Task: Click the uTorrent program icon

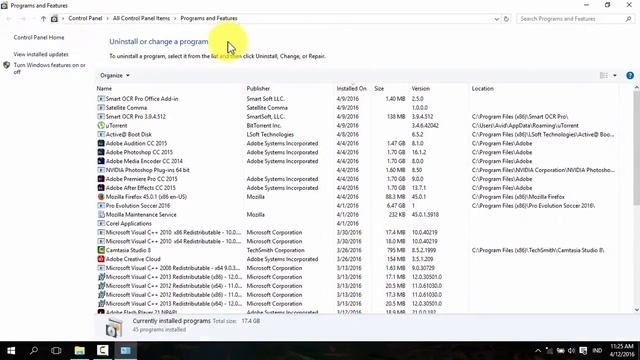Action: click(x=101, y=125)
